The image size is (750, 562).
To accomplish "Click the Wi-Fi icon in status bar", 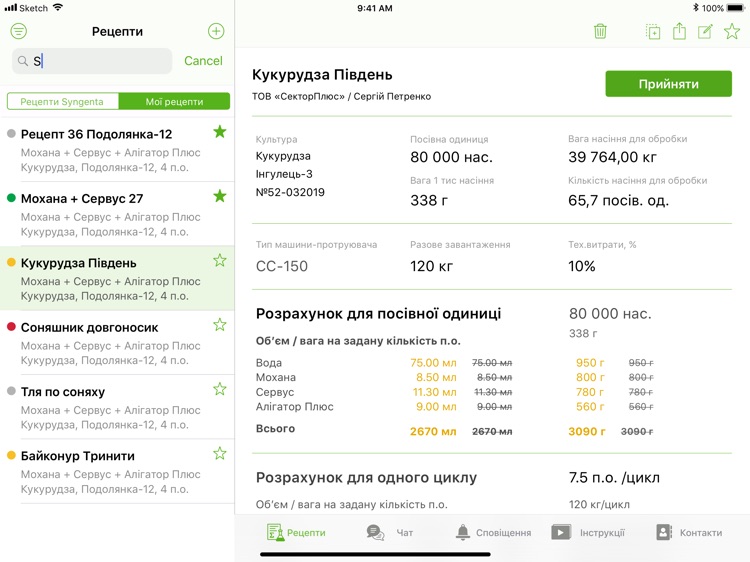I will (x=58, y=7).
